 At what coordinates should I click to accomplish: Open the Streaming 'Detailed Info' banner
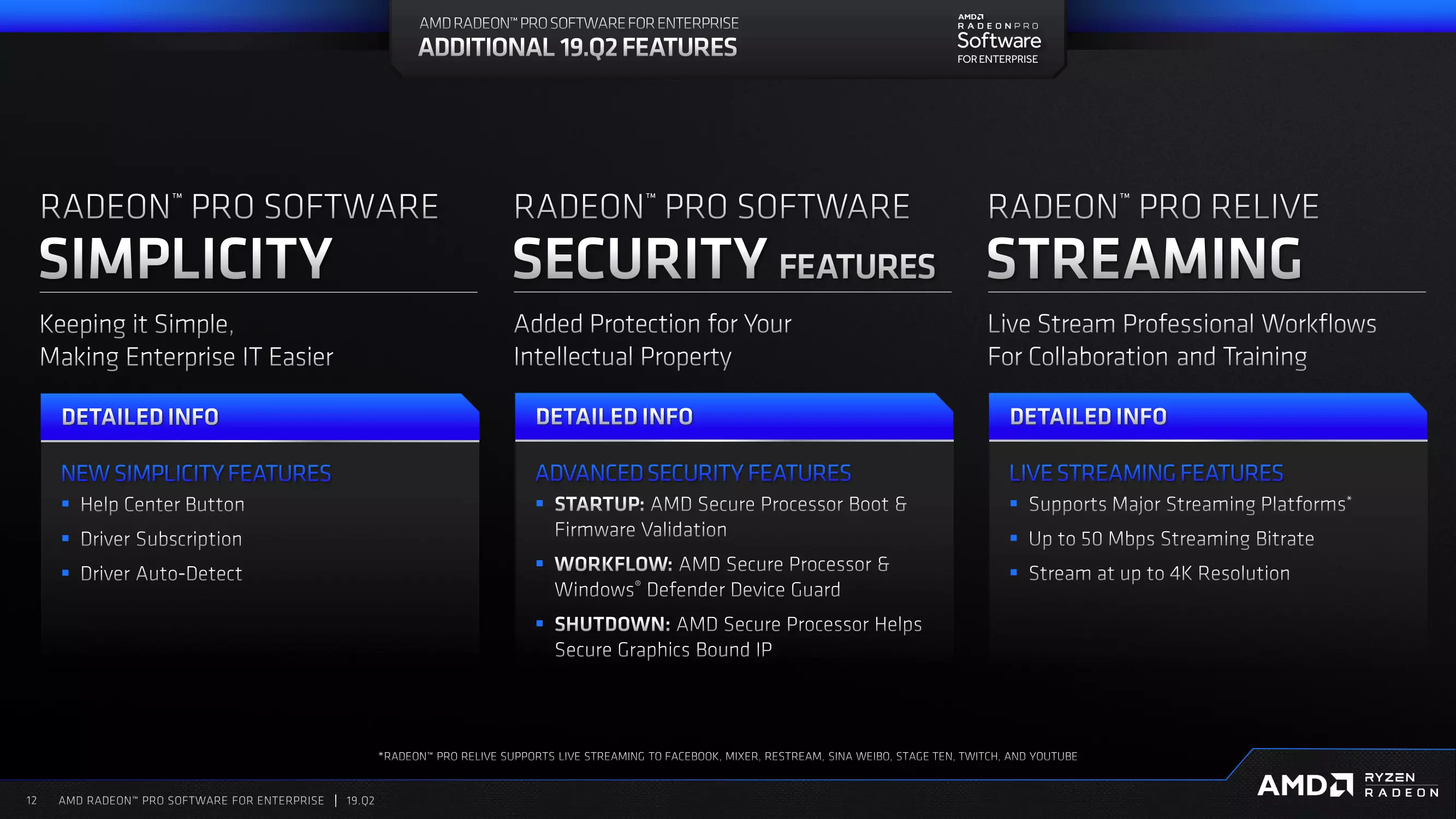pos(1208,417)
